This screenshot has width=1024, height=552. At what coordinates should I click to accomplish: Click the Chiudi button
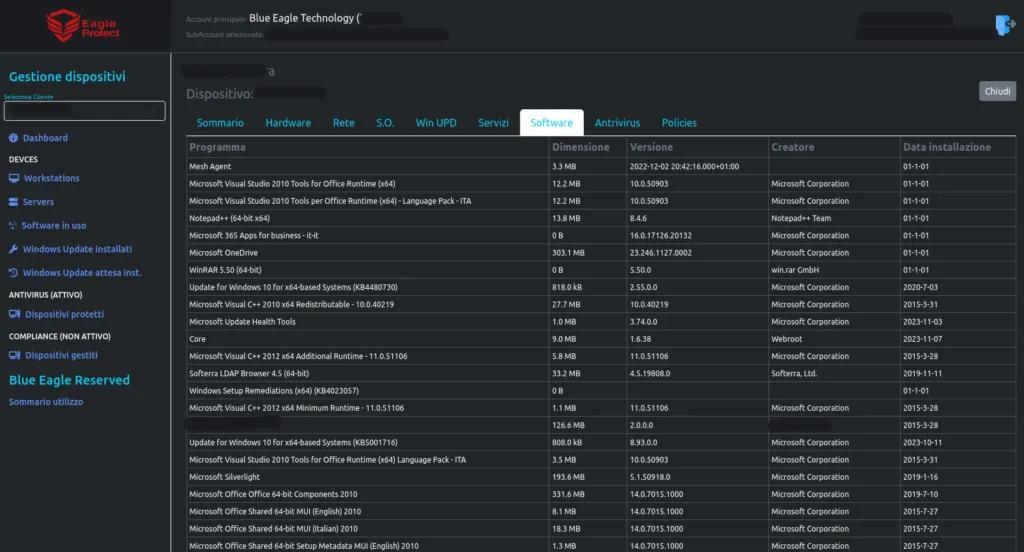pyautogui.click(x=997, y=91)
